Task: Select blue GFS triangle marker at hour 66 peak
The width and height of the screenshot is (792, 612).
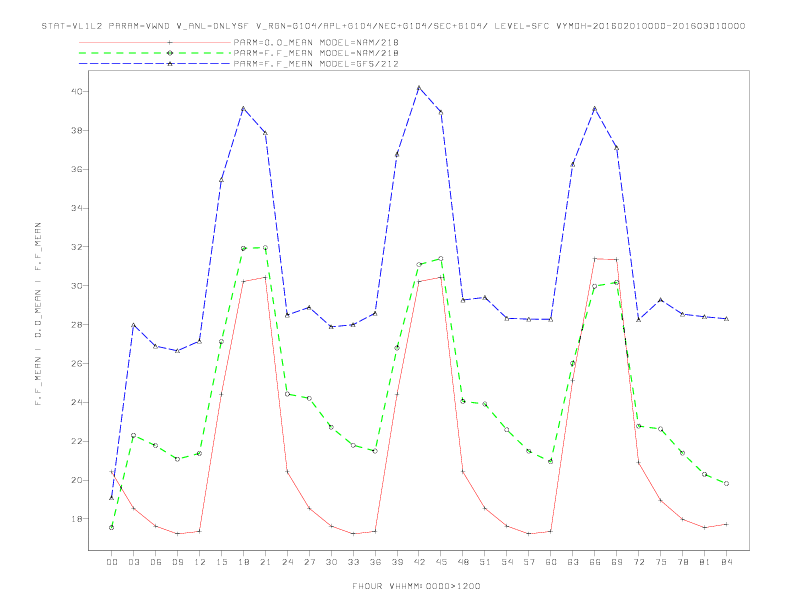Action: coord(595,109)
